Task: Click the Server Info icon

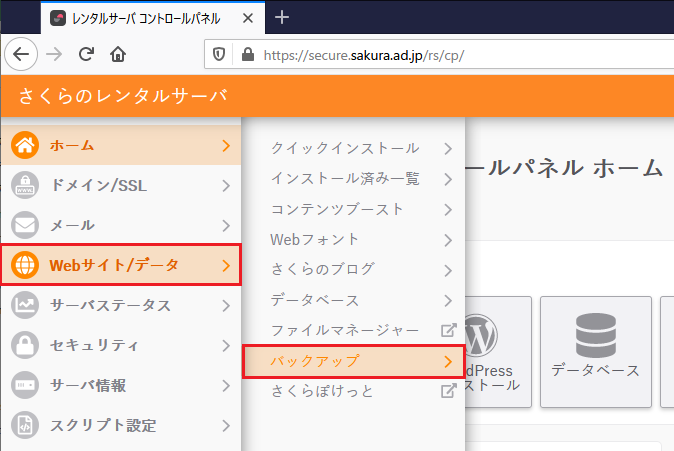Action: point(25,385)
